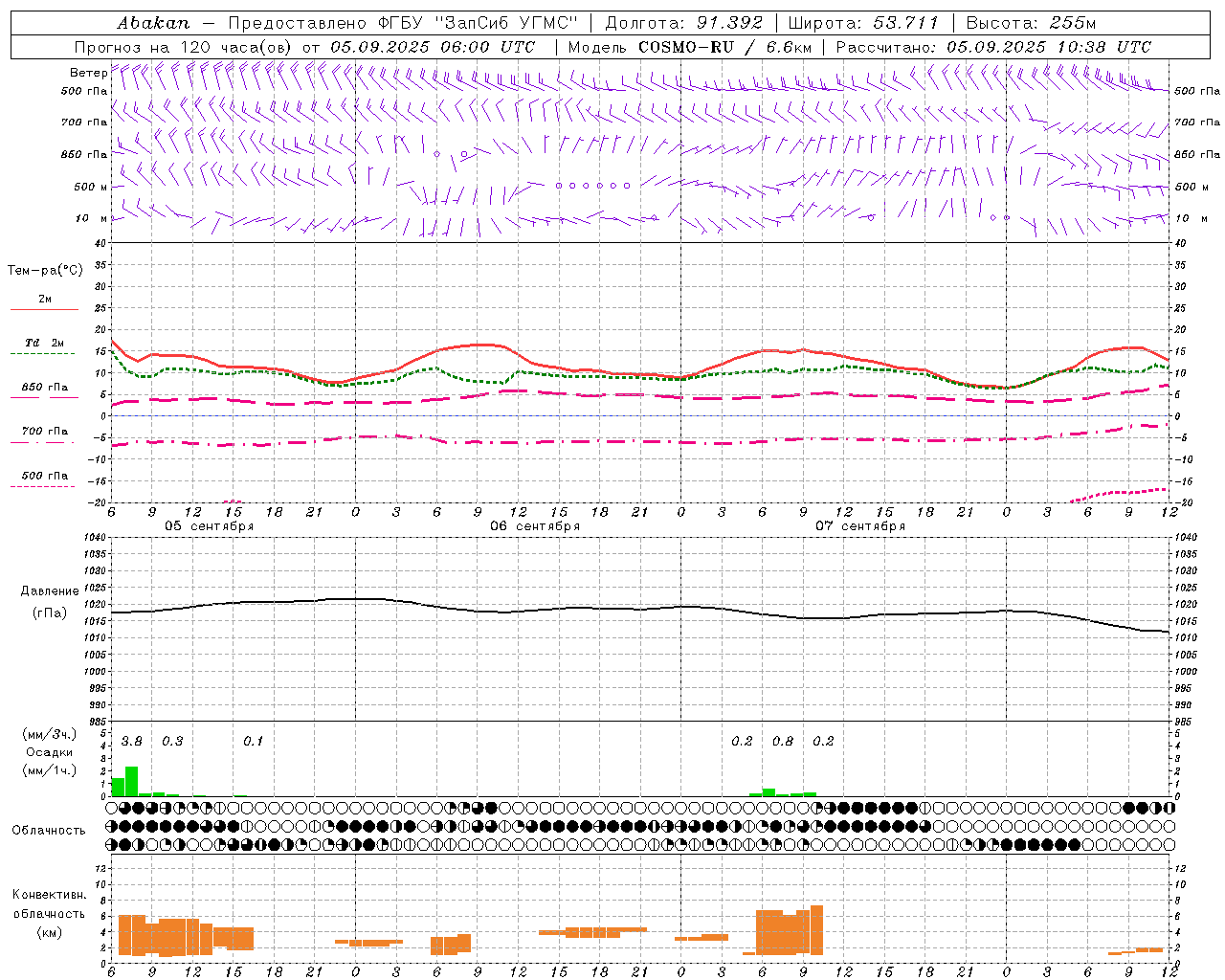Click the dash-dot line sample under "700 гПа" legend

tap(42, 443)
